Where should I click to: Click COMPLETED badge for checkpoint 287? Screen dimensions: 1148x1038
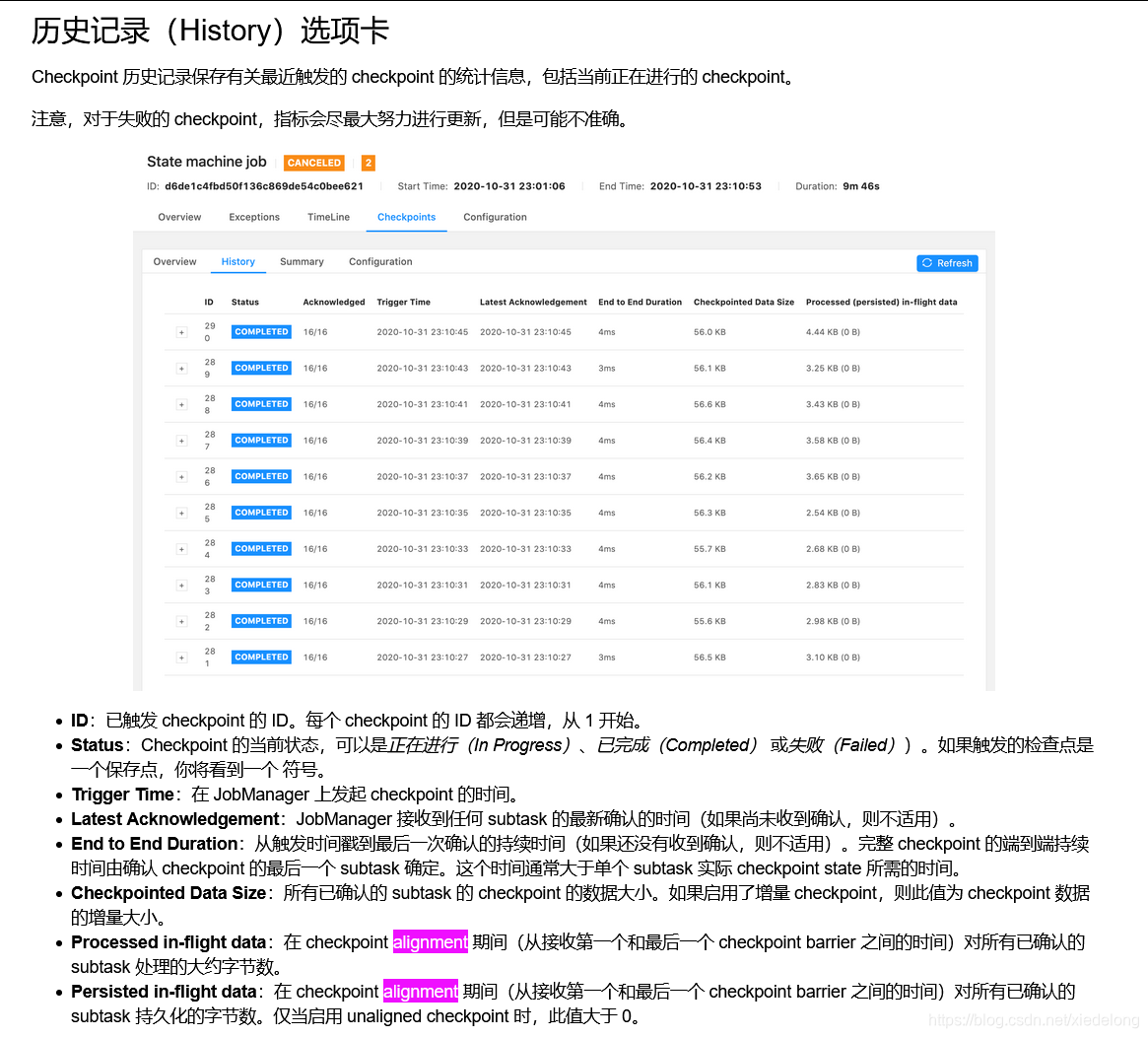point(261,441)
